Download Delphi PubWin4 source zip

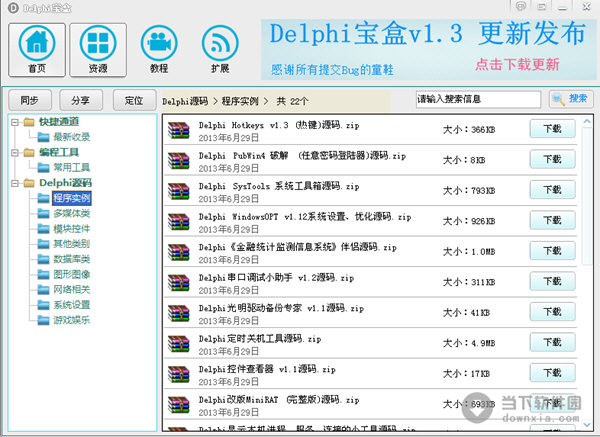[552, 159]
